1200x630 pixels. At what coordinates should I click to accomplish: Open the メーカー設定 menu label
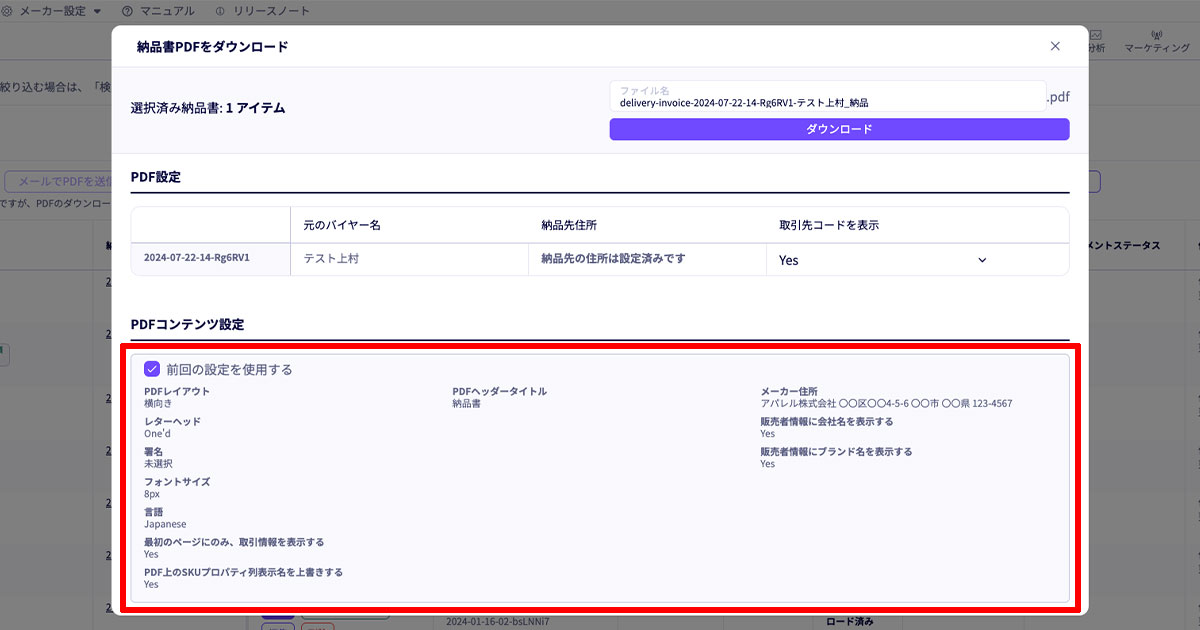coord(54,11)
